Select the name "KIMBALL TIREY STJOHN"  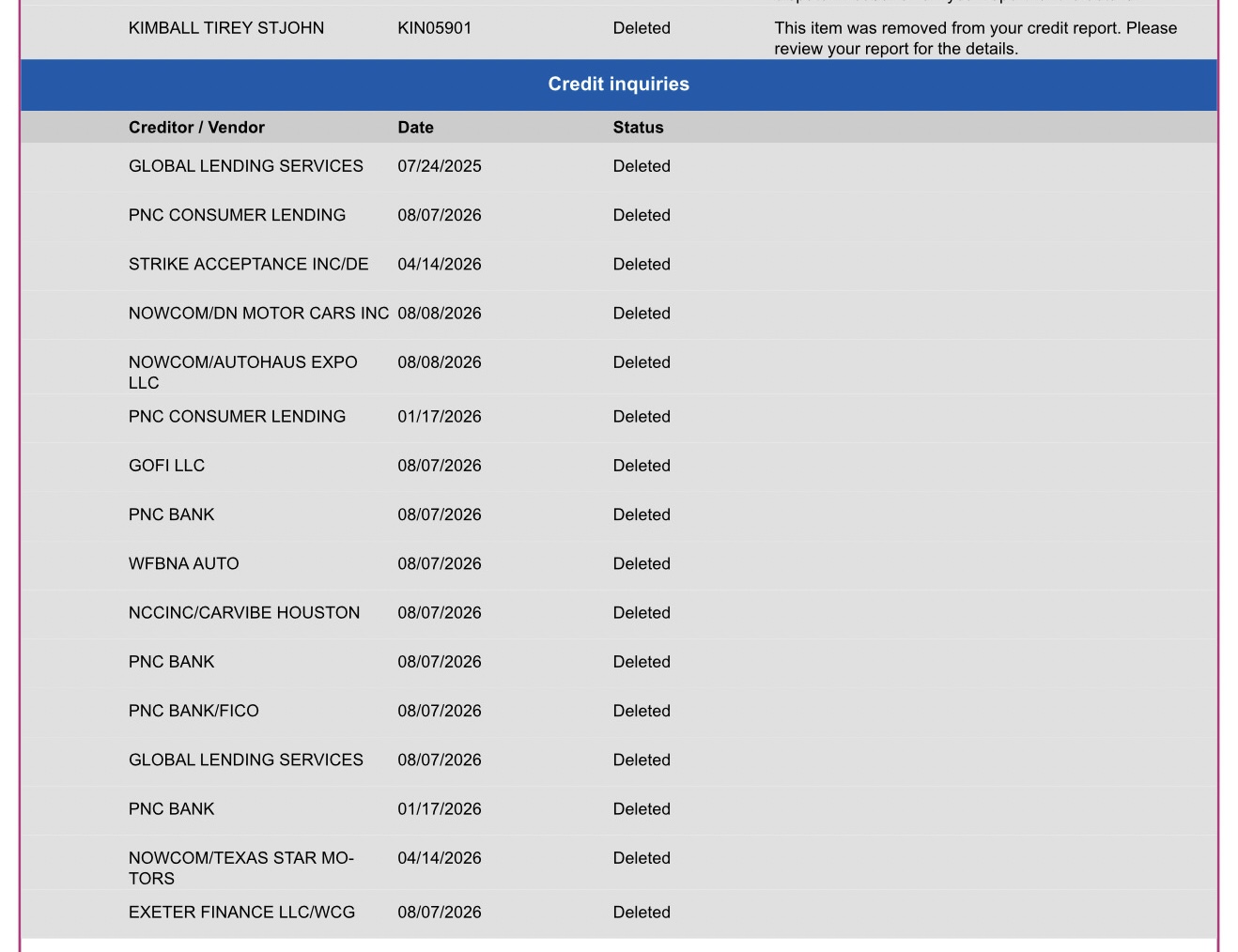click(226, 28)
